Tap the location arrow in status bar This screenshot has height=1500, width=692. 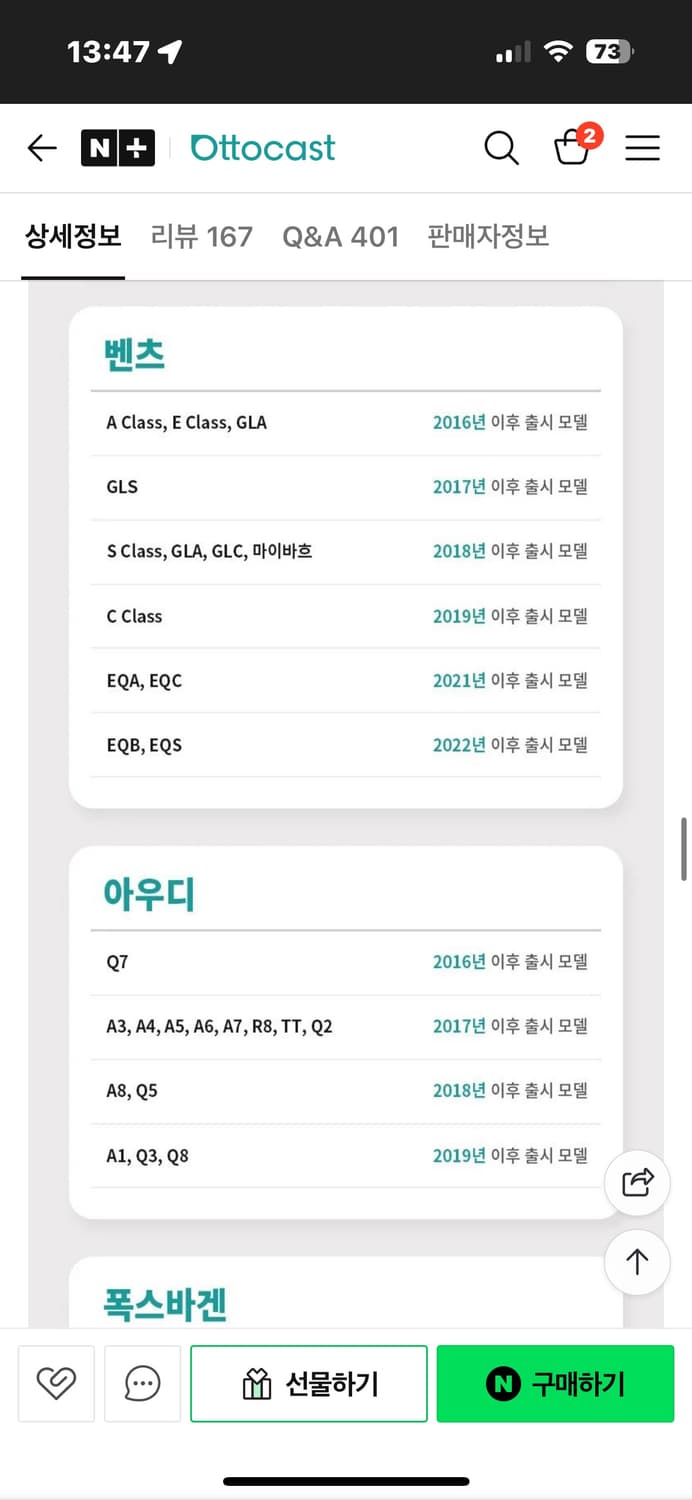click(x=170, y=52)
